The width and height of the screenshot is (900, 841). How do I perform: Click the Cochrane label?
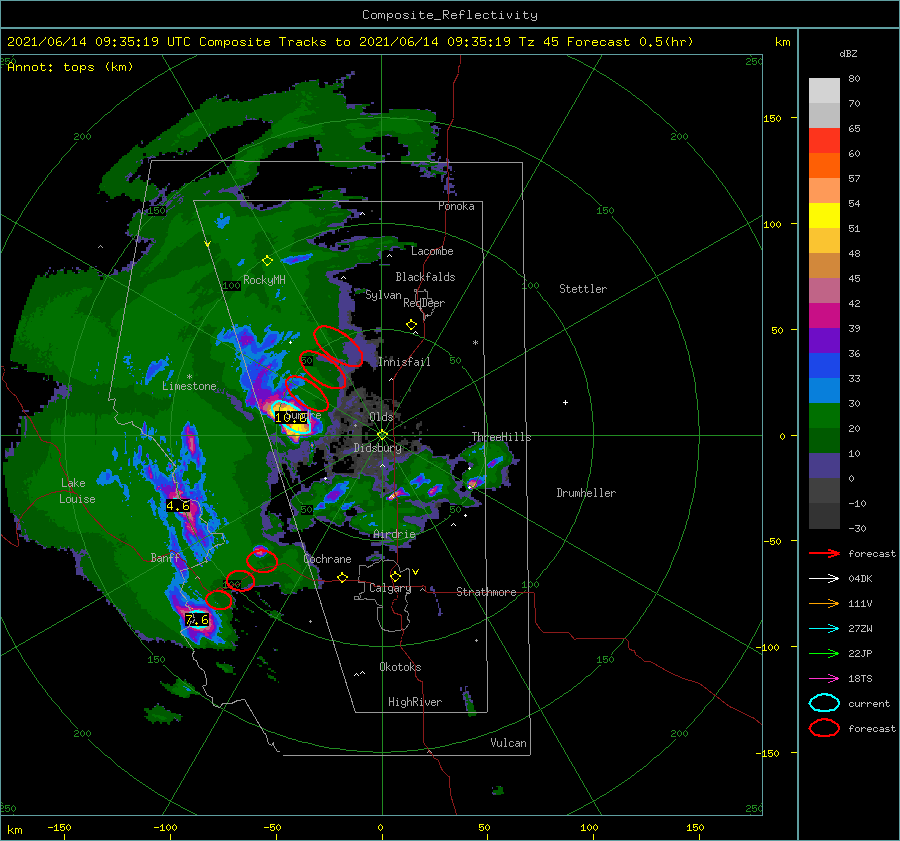click(327, 559)
